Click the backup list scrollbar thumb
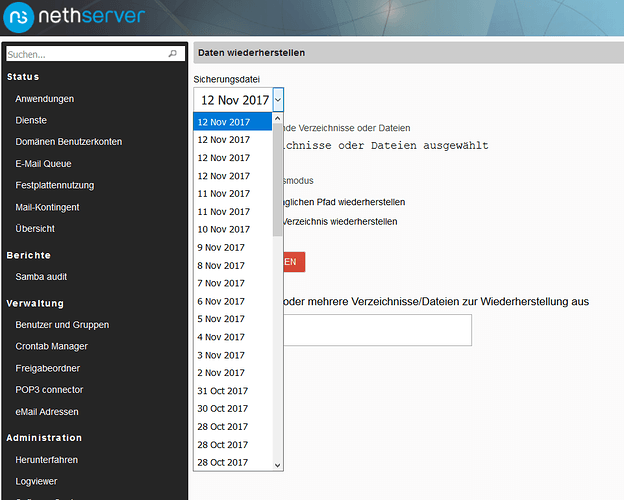This screenshot has height=500, width=624. (x=277, y=180)
